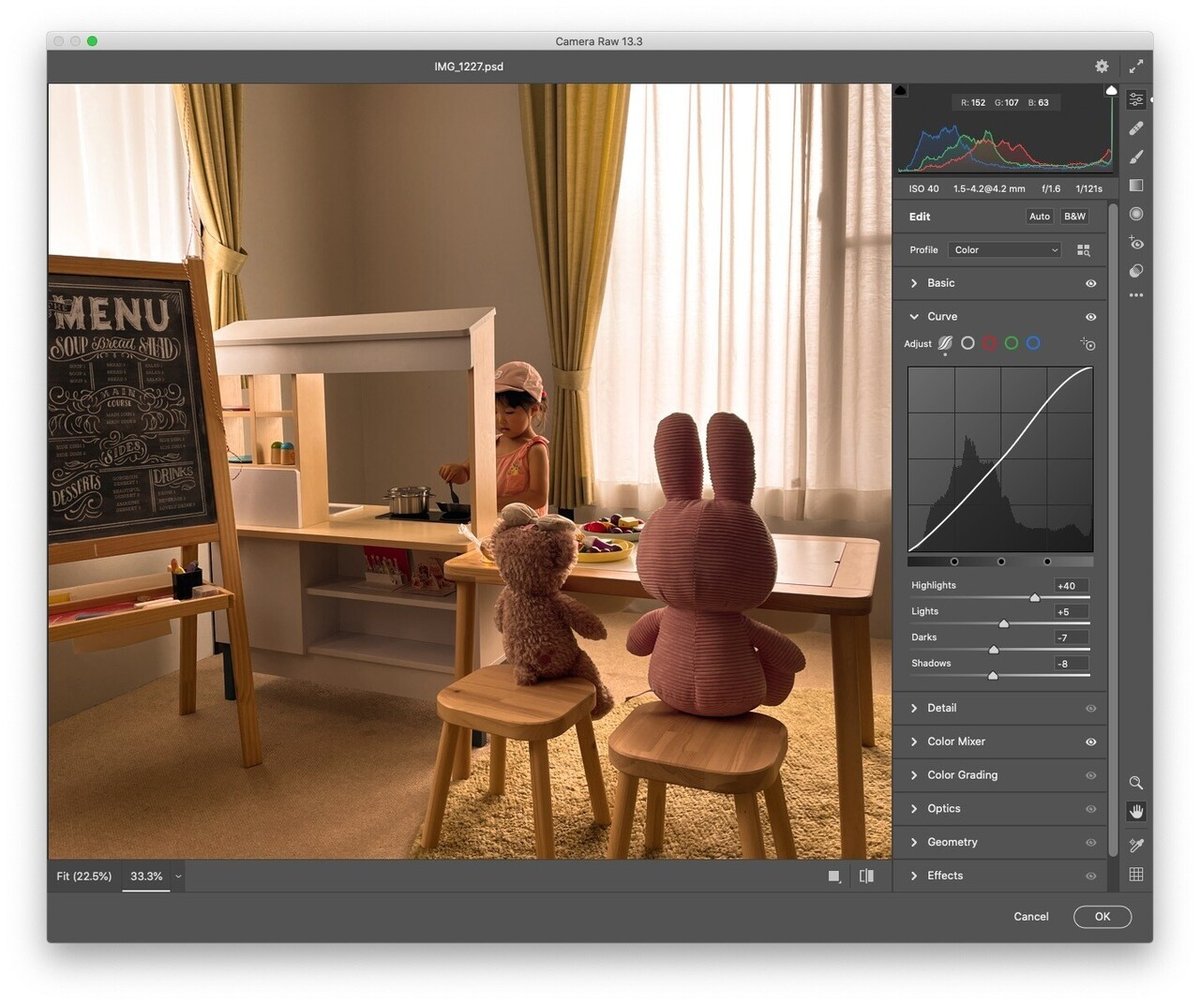This screenshot has height=1005, width=1200.
Task: Click the Darks slider handle
Action: tap(994, 650)
